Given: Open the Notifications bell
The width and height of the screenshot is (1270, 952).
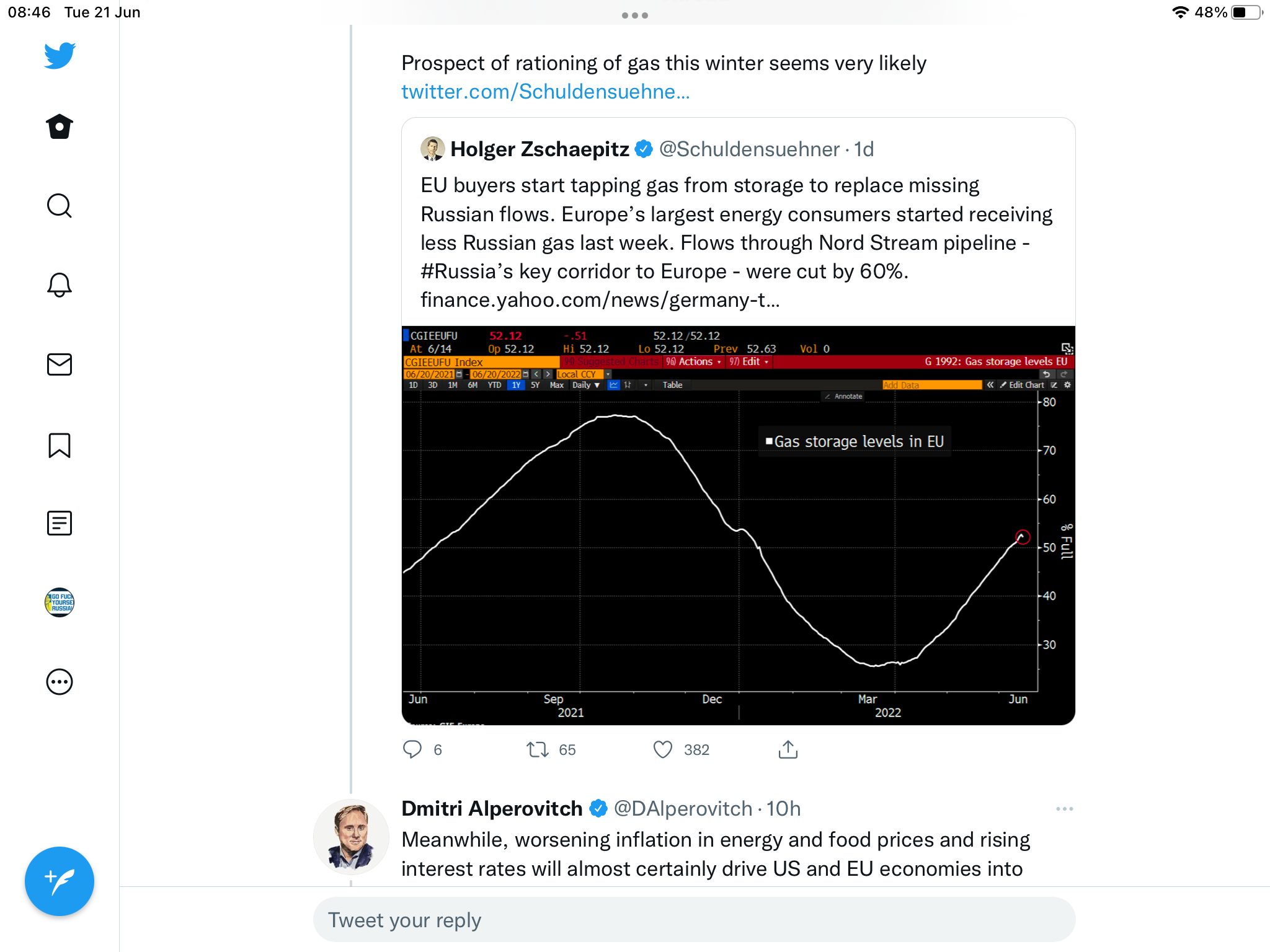Looking at the screenshot, I should 60,285.
